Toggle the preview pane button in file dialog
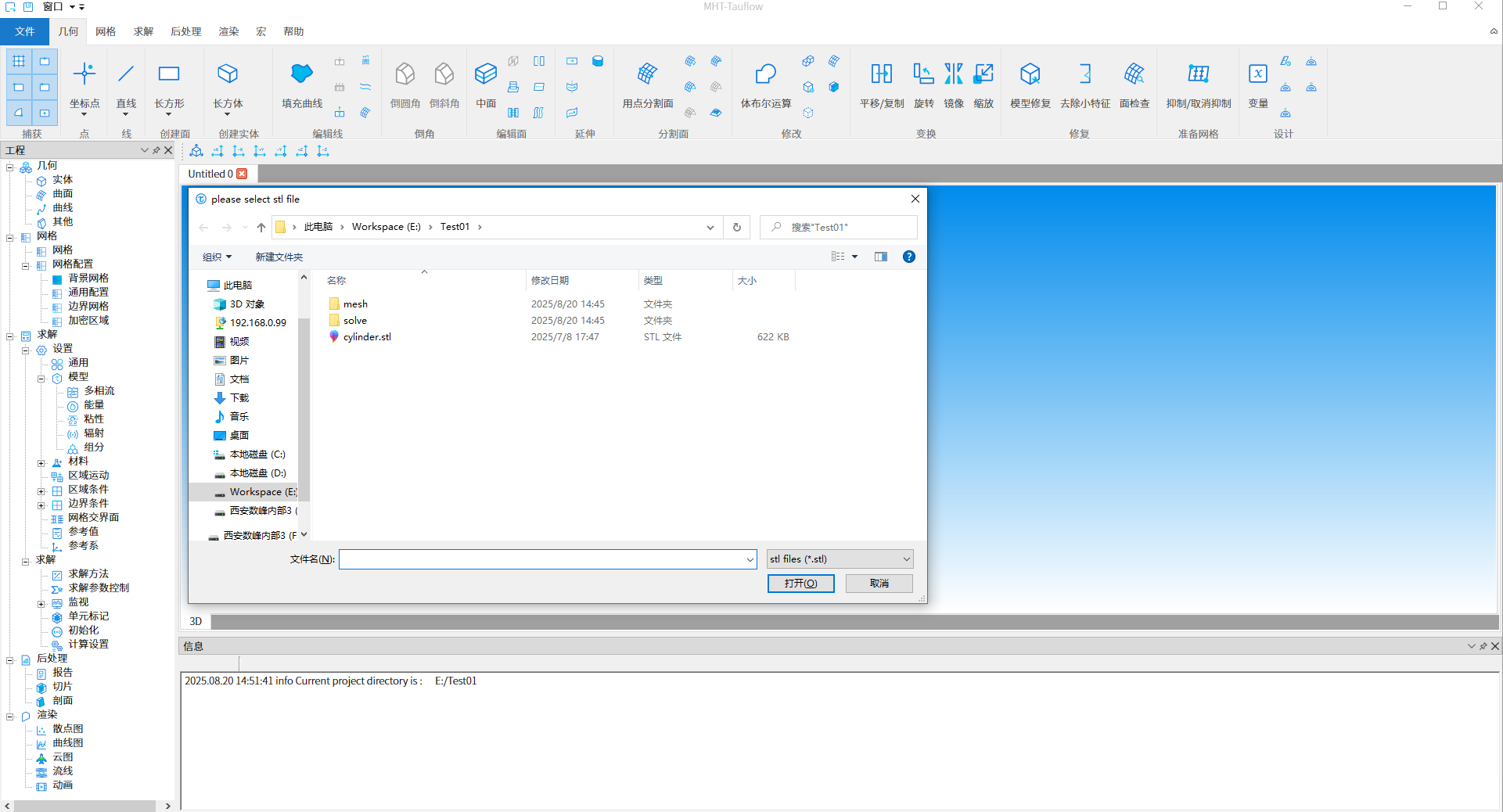Viewport: 1503px width, 812px height. (x=881, y=257)
